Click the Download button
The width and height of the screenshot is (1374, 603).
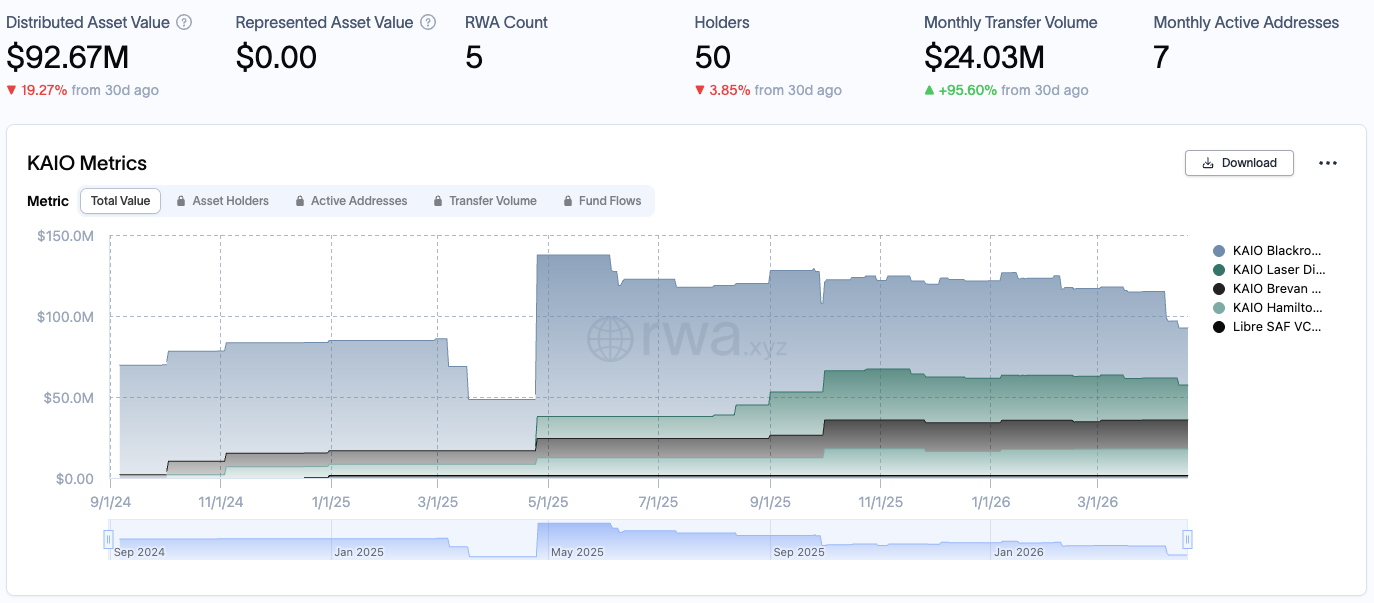tap(1240, 161)
